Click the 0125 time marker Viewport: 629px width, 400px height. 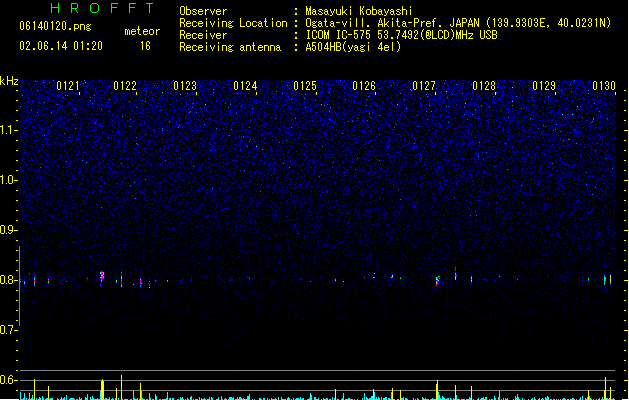[x=305, y=86]
